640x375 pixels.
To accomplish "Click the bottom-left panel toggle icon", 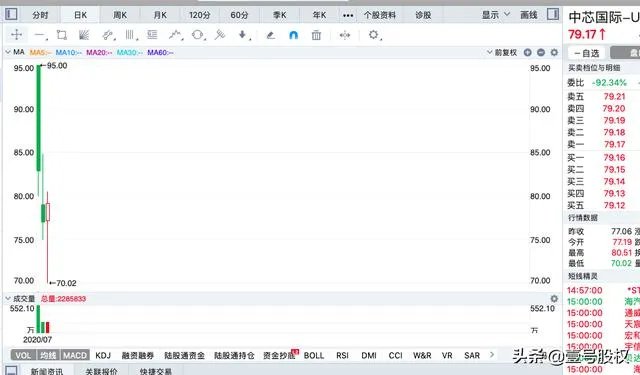I will (x=11, y=371).
